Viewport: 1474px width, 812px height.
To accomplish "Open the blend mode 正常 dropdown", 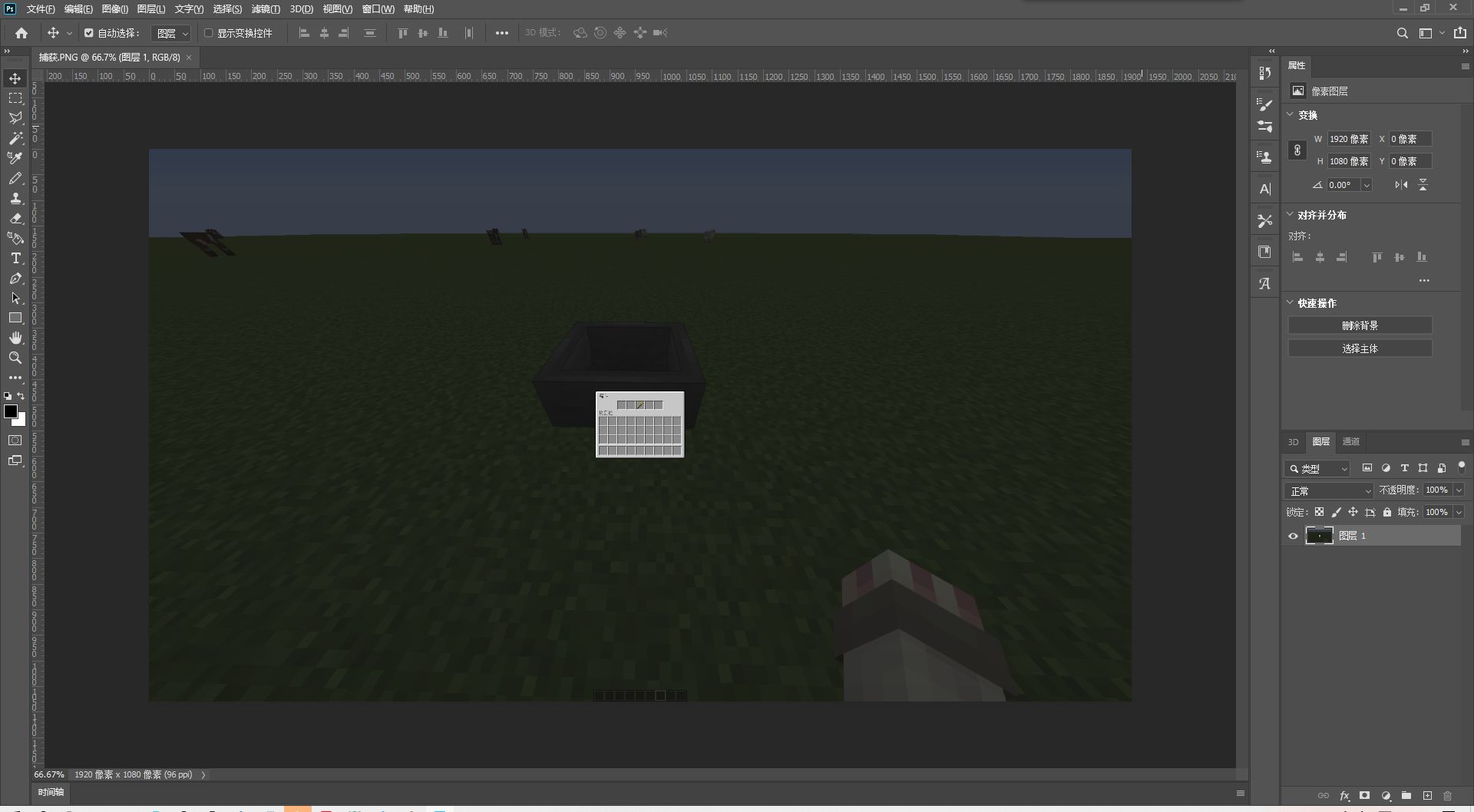I will pyautogui.click(x=1329, y=490).
